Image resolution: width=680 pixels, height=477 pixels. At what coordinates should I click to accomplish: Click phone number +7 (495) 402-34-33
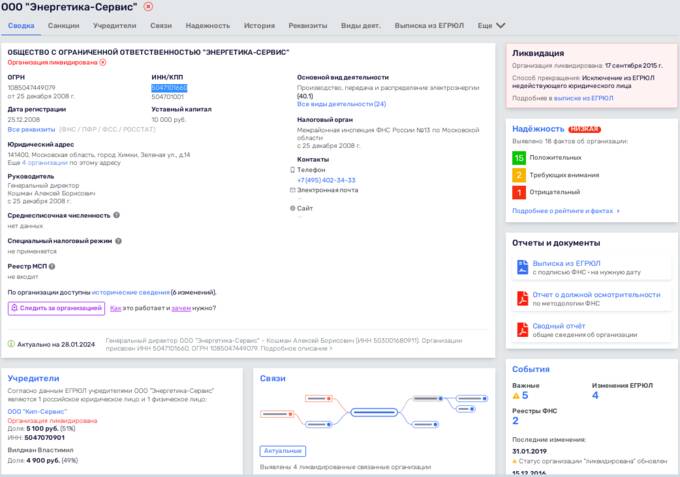tap(326, 180)
